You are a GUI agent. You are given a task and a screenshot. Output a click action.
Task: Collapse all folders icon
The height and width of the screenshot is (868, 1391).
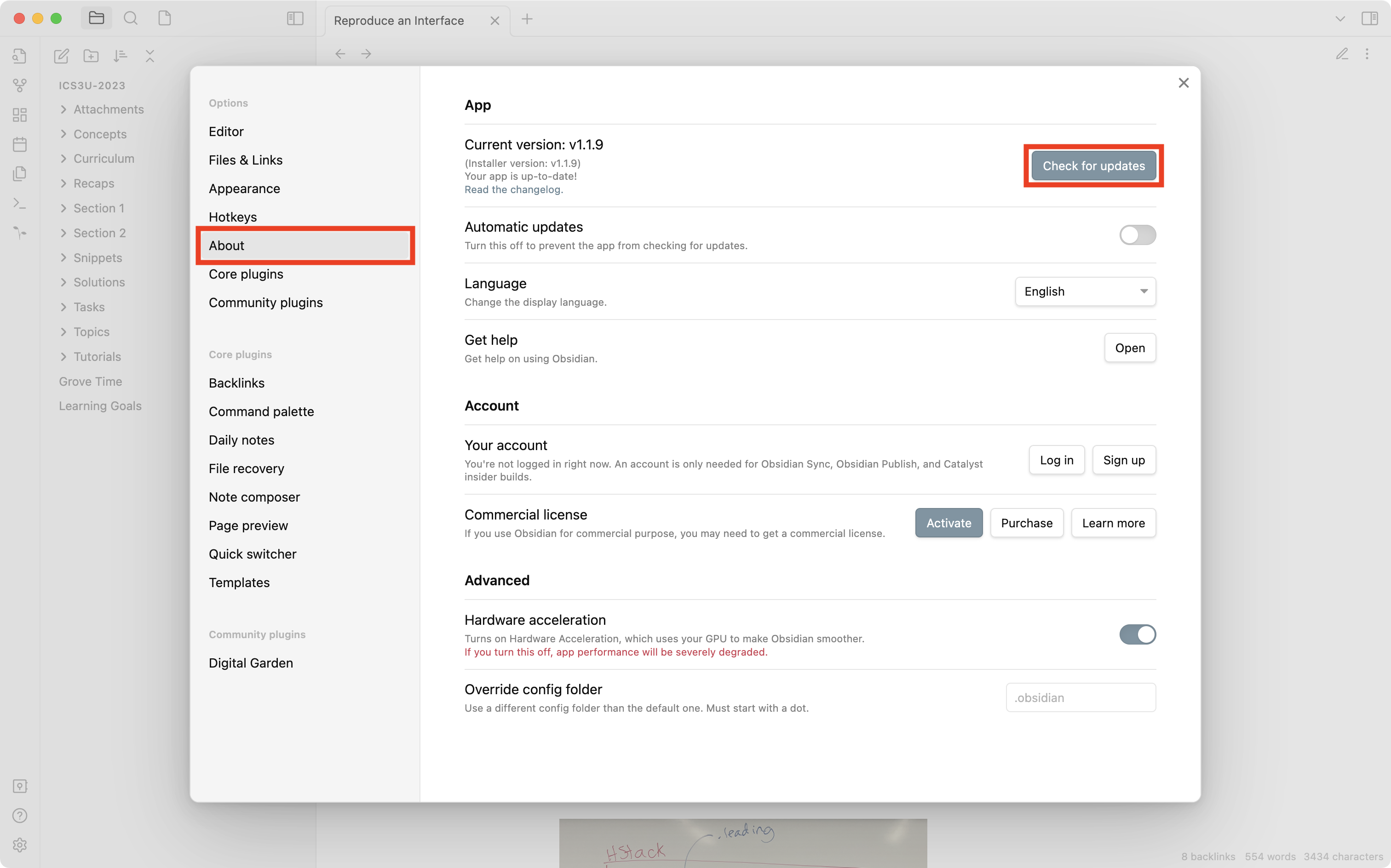pos(150,56)
